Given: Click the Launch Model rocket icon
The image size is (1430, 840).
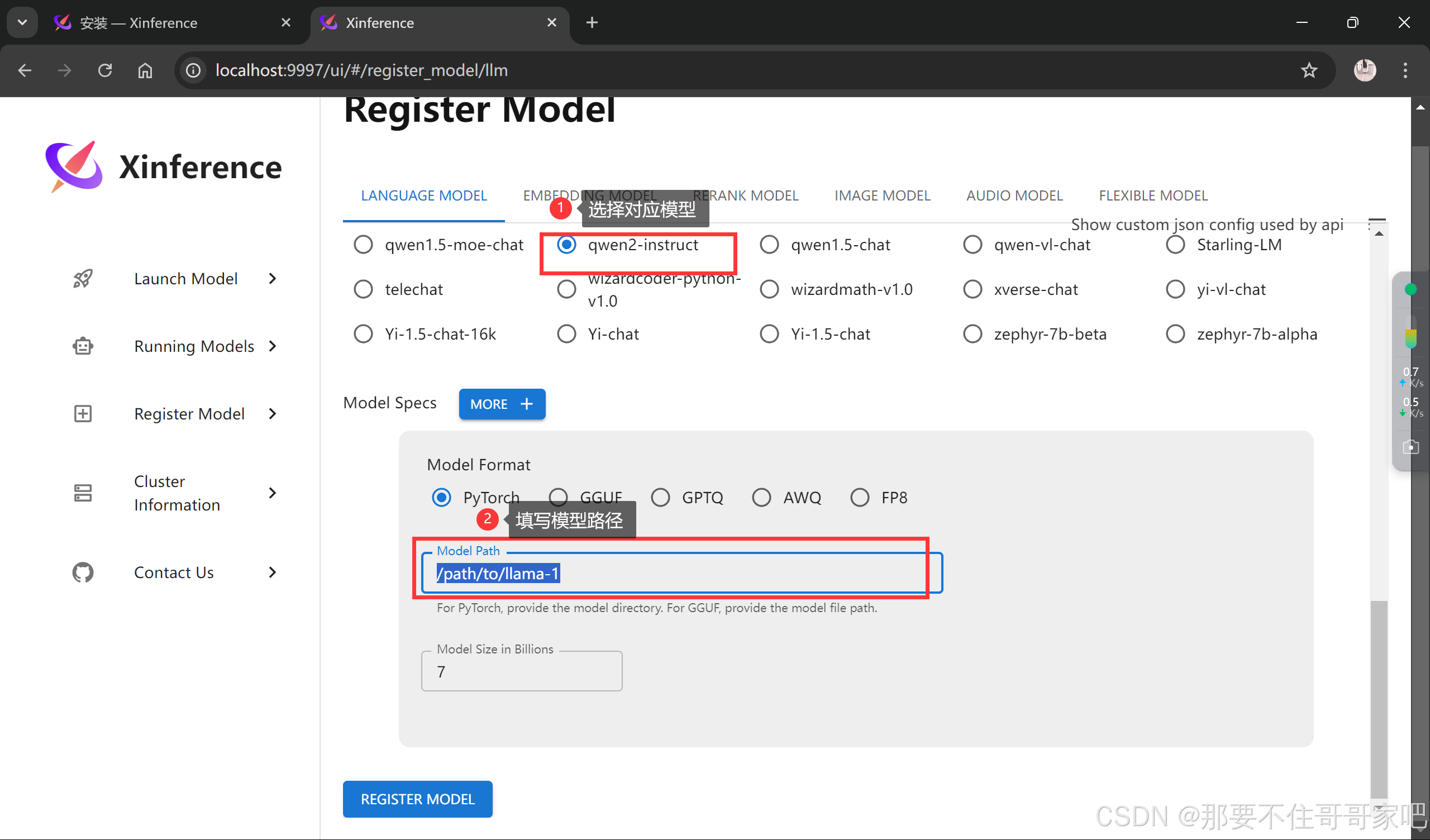Looking at the screenshot, I should pyautogui.click(x=83, y=279).
